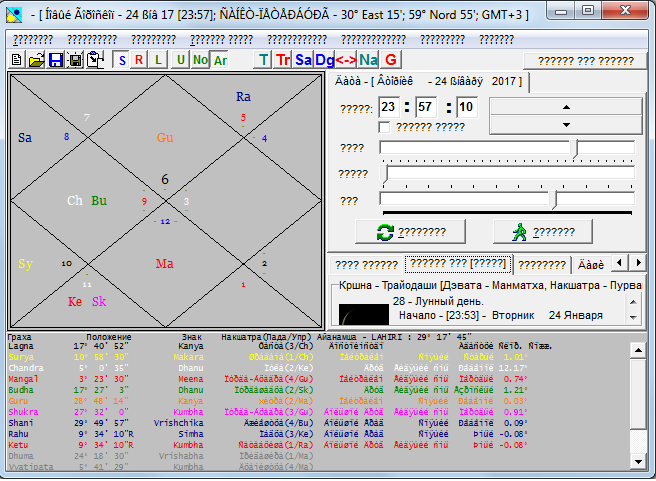656x481 pixels.
Task: Click the red Ke planet label in the chart
Action: point(75,302)
